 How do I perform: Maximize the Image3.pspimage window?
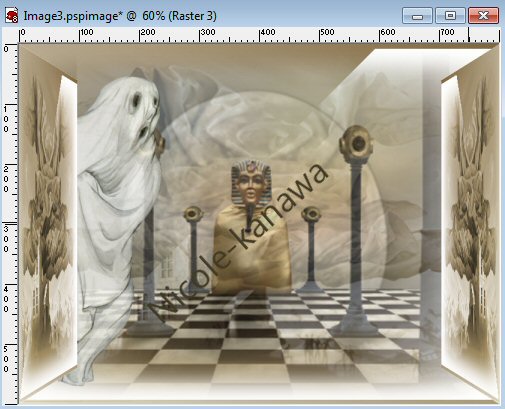click(450, 16)
